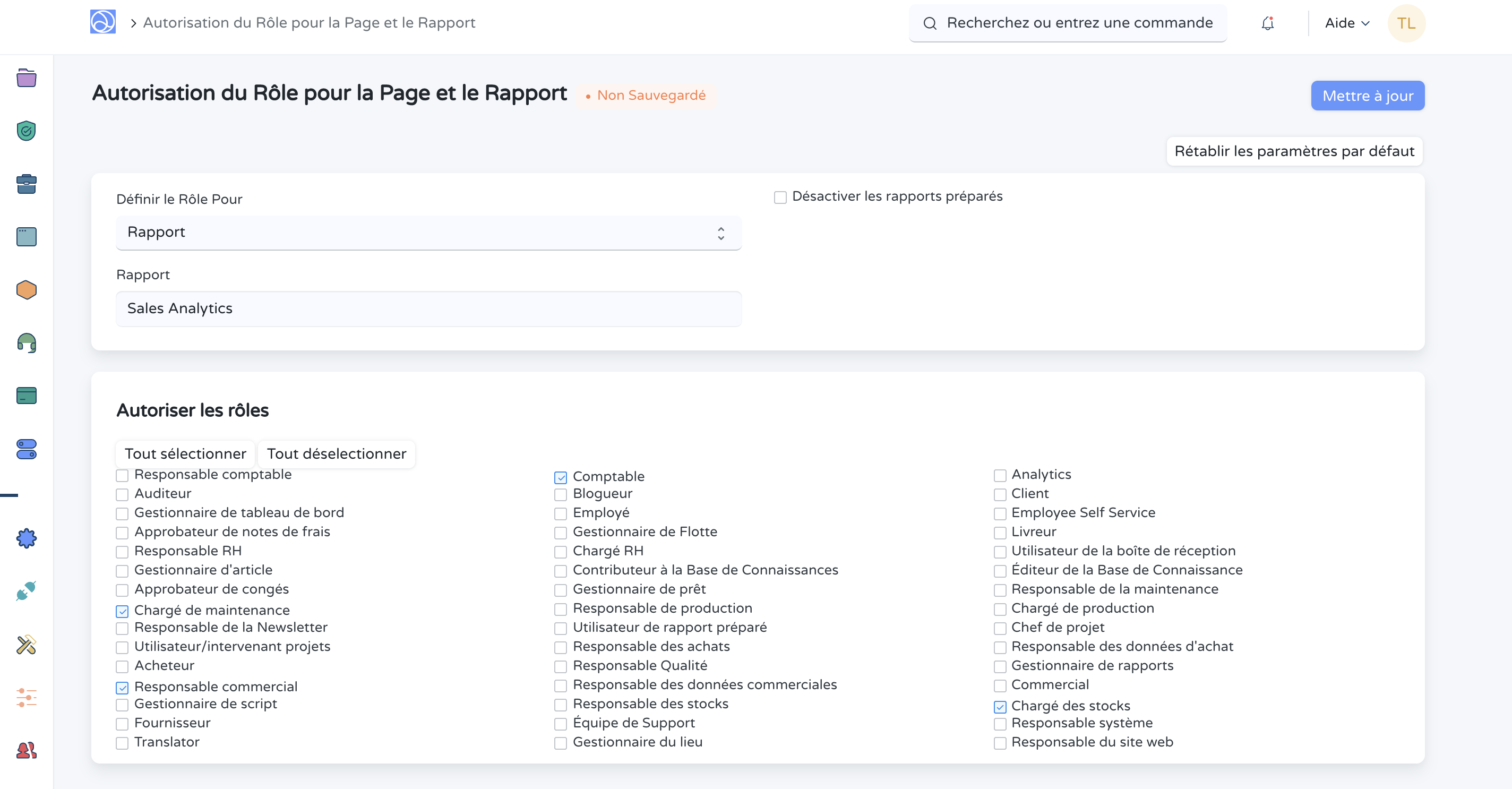The image size is (1512, 789).
Task: Open the purple folder workspace icon
Action: (x=26, y=78)
